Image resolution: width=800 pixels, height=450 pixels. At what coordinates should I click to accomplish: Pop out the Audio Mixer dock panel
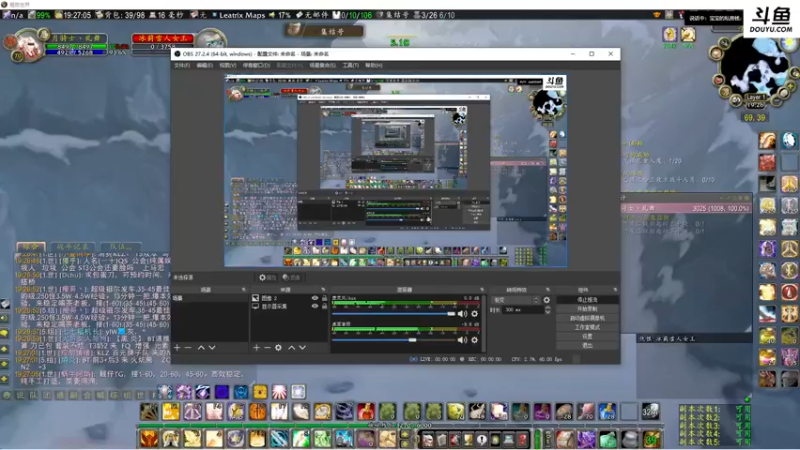pos(482,290)
